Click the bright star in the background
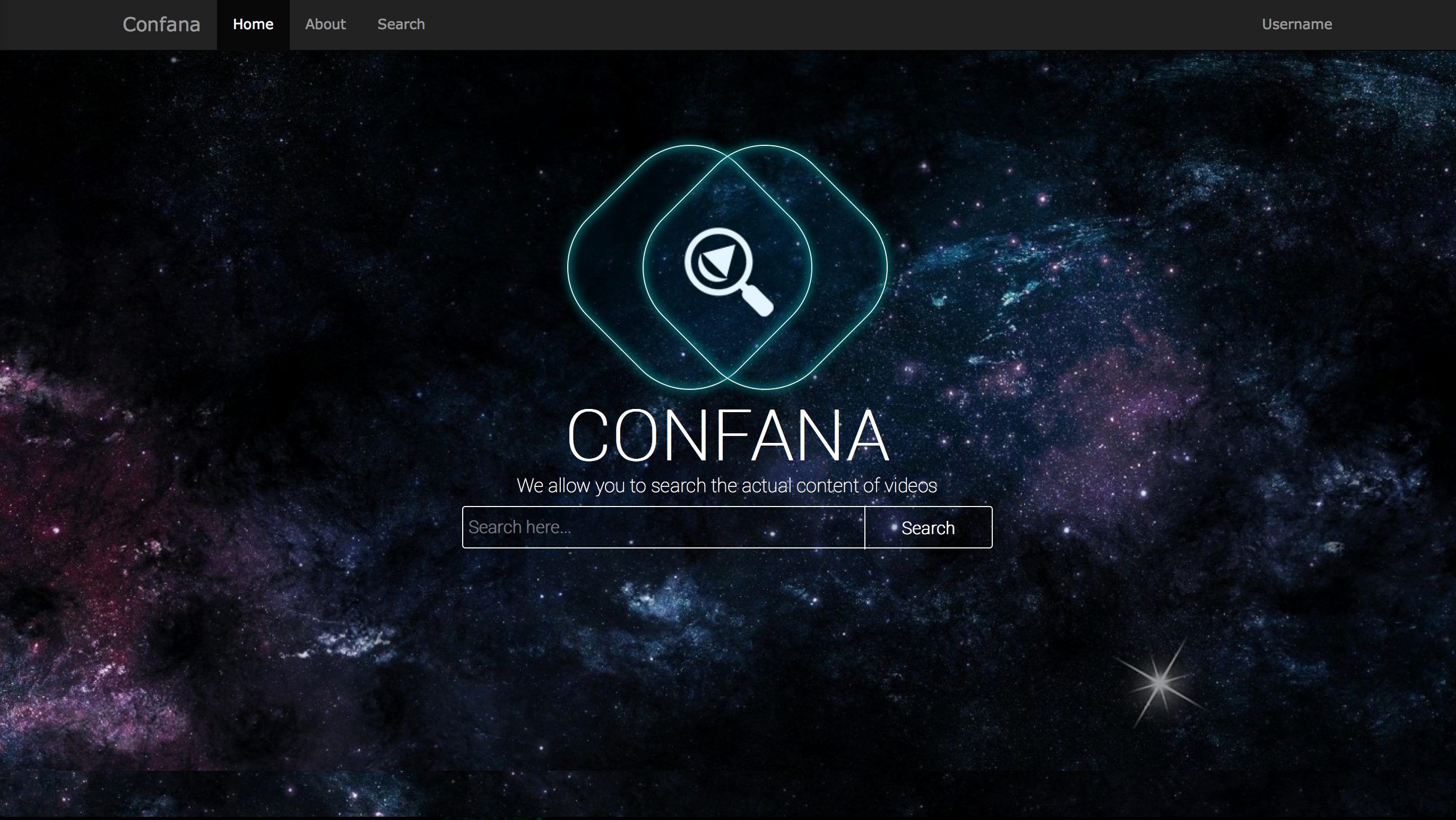Image resolution: width=1456 pixels, height=820 pixels. coord(1159,683)
